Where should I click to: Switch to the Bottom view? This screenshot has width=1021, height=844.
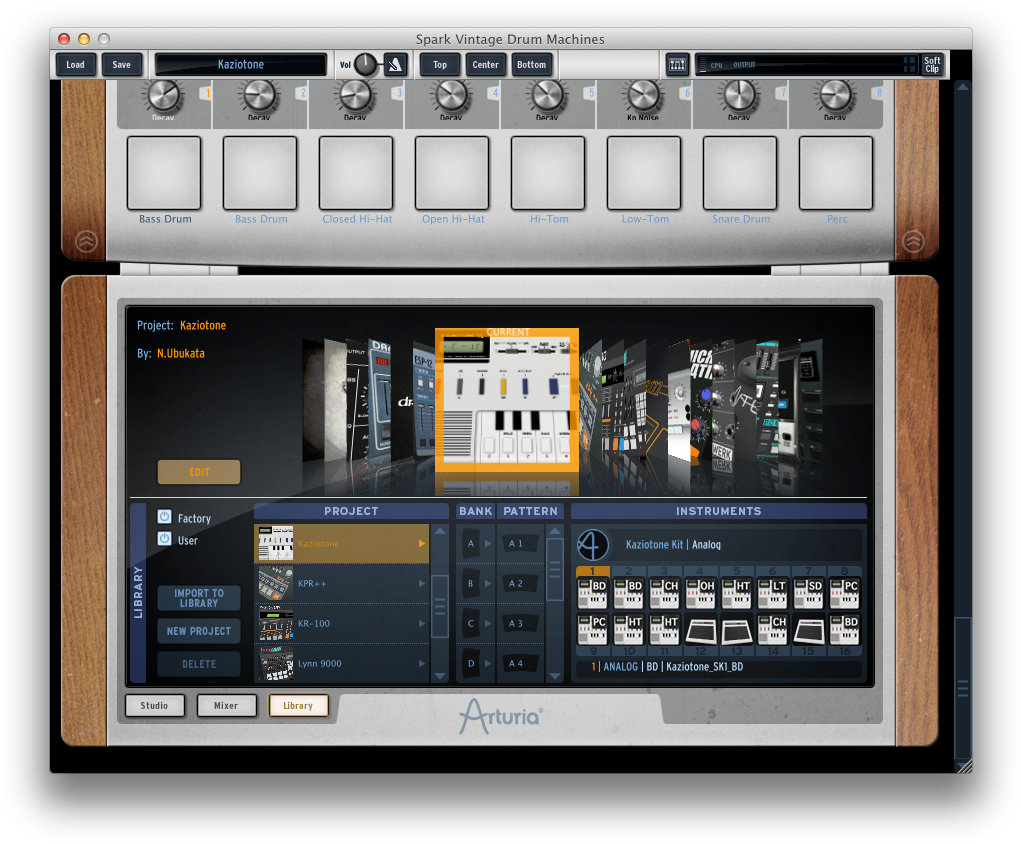(531, 64)
